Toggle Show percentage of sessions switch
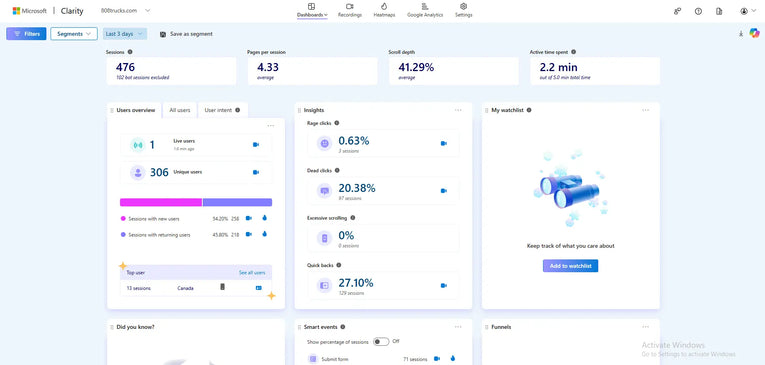 (381, 342)
